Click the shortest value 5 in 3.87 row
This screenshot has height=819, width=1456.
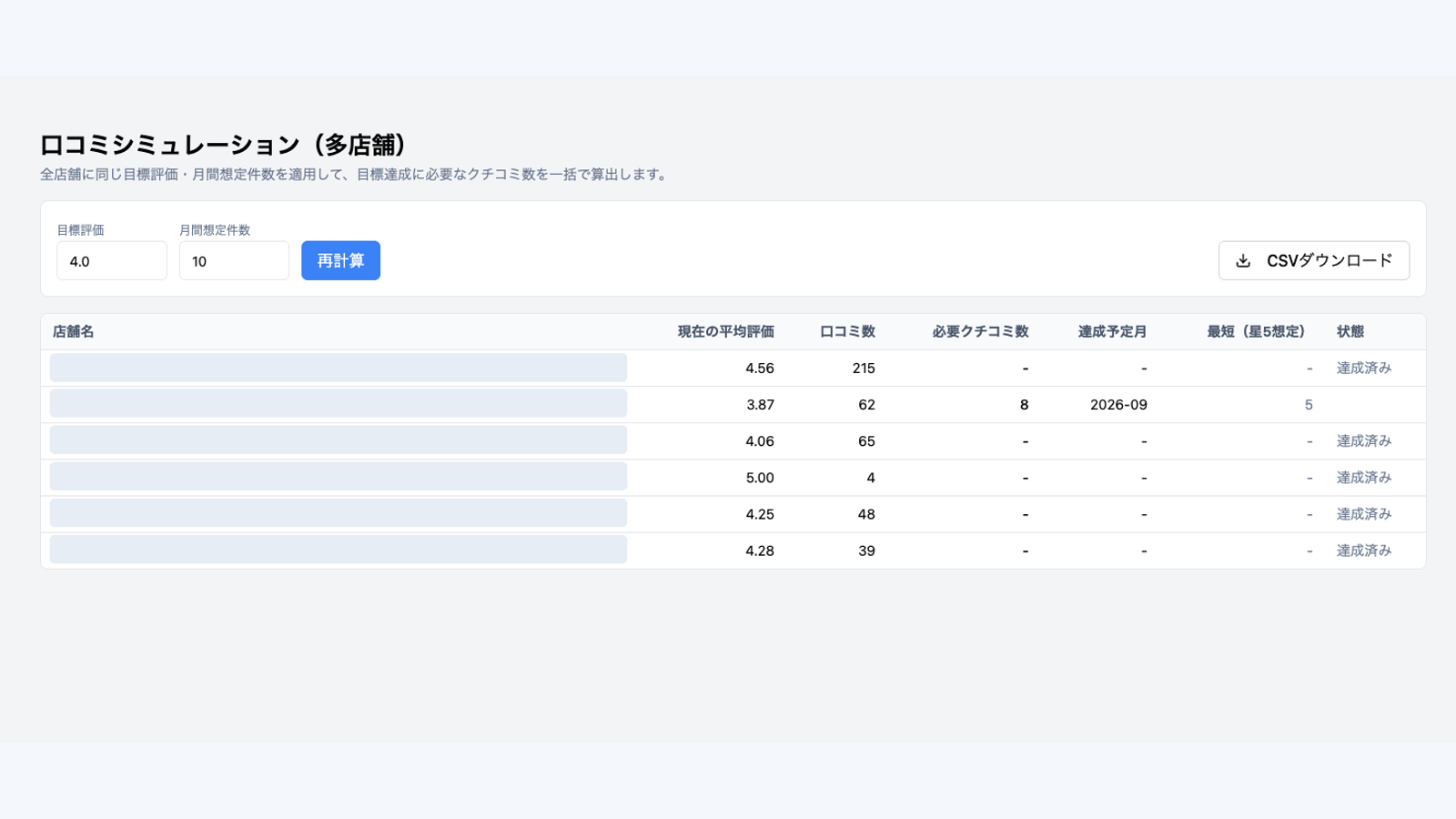pyautogui.click(x=1309, y=405)
